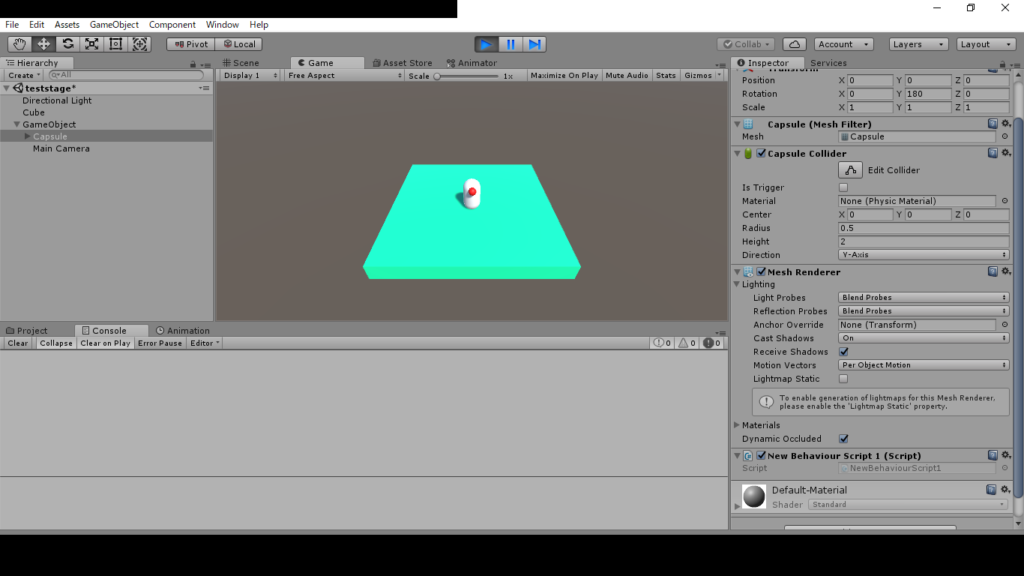The image size is (1024, 576).
Task: Toggle the Lightmap Static checkbox
Action: (x=843, y=379)
